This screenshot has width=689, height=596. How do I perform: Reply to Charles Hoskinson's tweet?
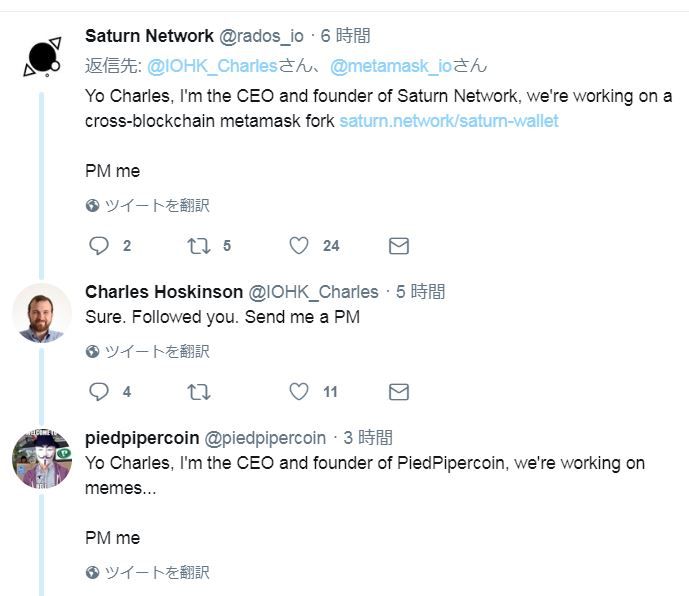click(99, 392)
